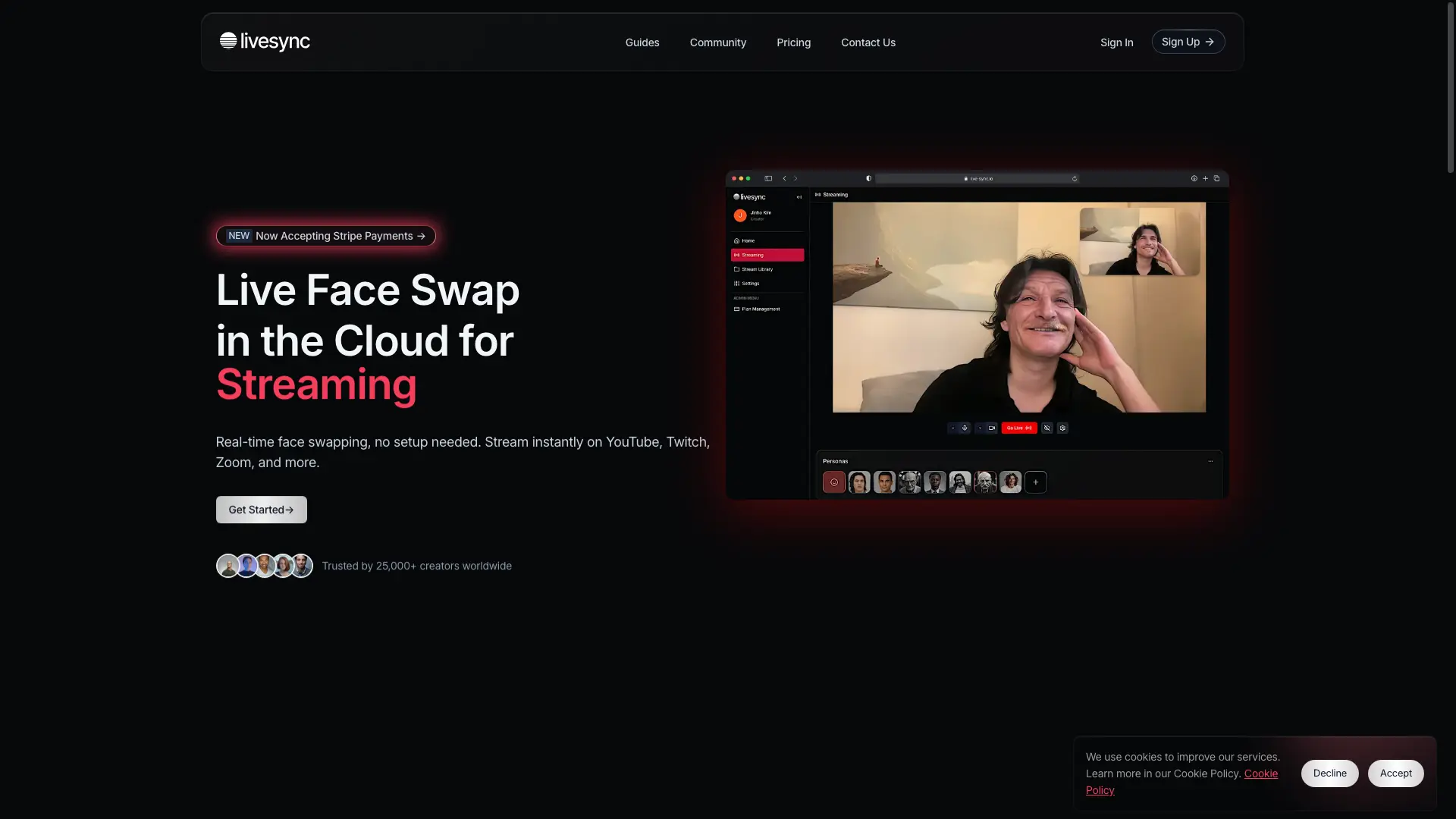
Task: Decline the cookies notice
Action: click(1330, 773)
